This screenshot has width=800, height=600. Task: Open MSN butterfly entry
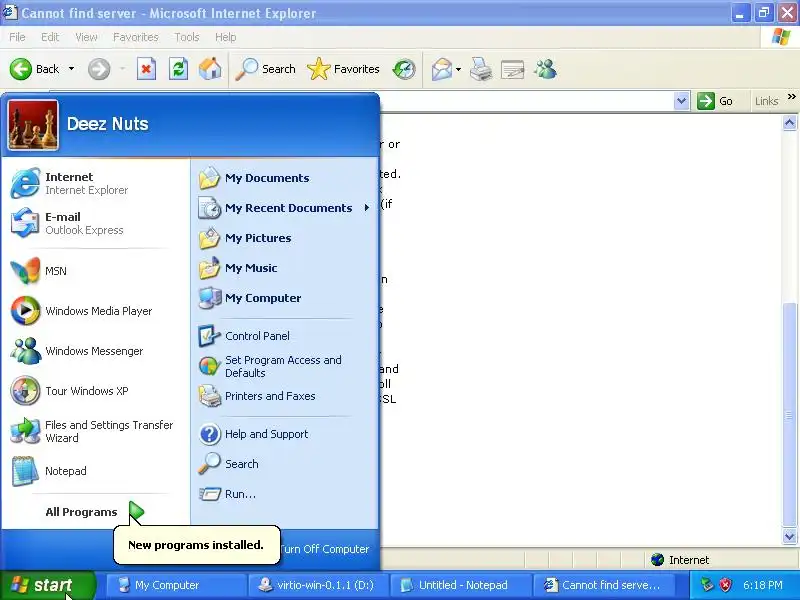[x=94, y=271]
